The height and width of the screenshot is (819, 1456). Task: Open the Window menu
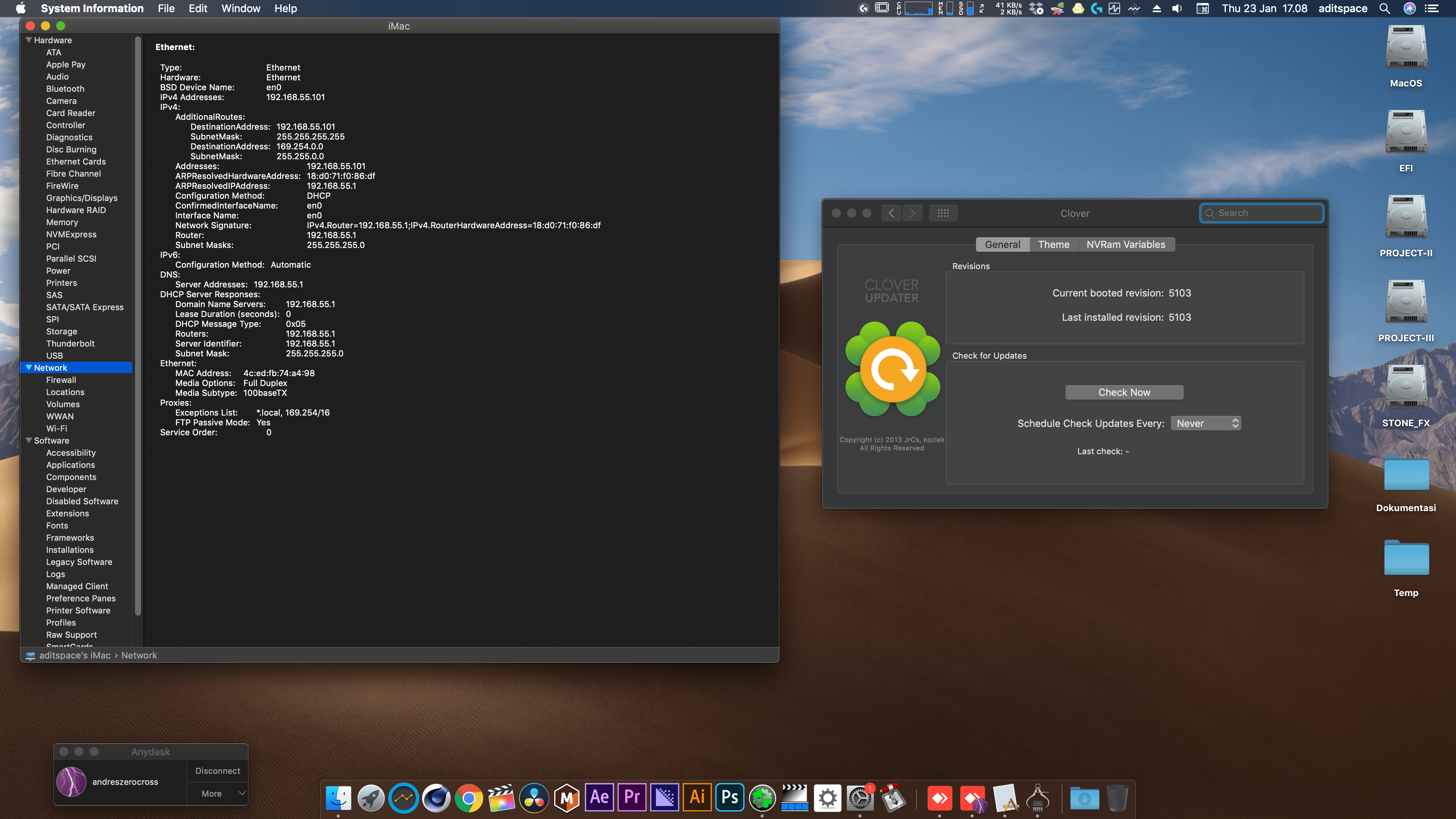[241, 8]
